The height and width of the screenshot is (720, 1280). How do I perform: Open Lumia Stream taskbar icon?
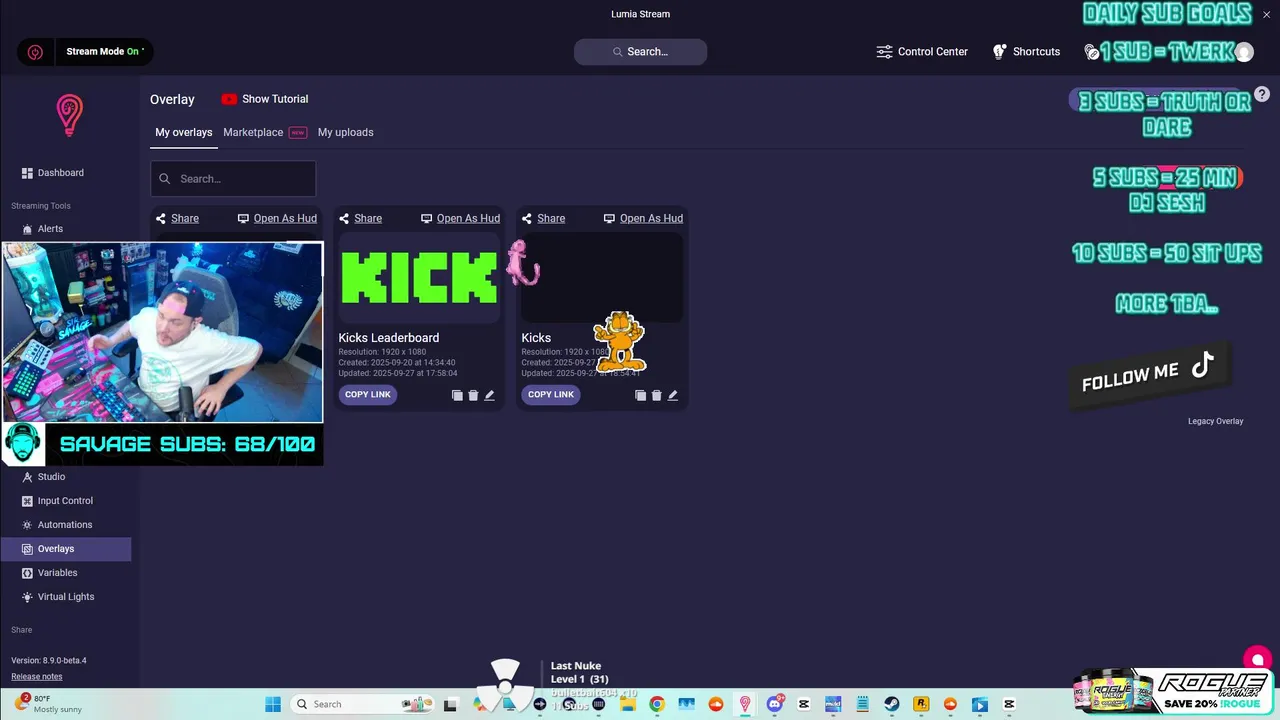(x=745, y=704)
